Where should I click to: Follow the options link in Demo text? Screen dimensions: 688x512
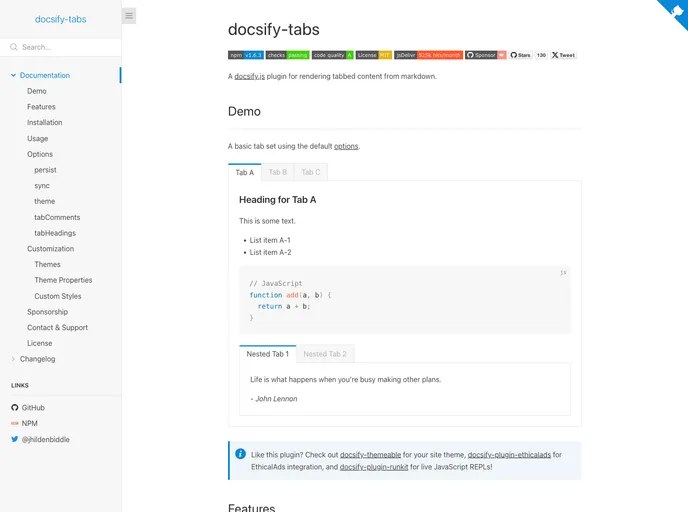[x=346, y=146]
